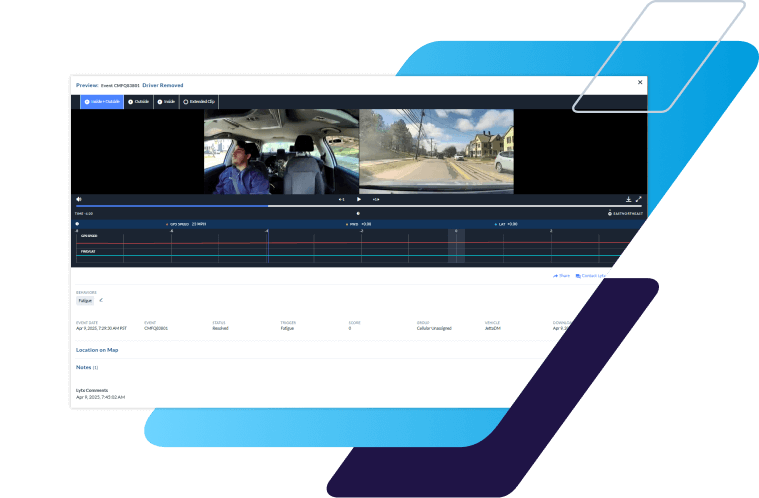The image size is (759, 498).
Task: Select the Outside camera view option
Action: 138,102
